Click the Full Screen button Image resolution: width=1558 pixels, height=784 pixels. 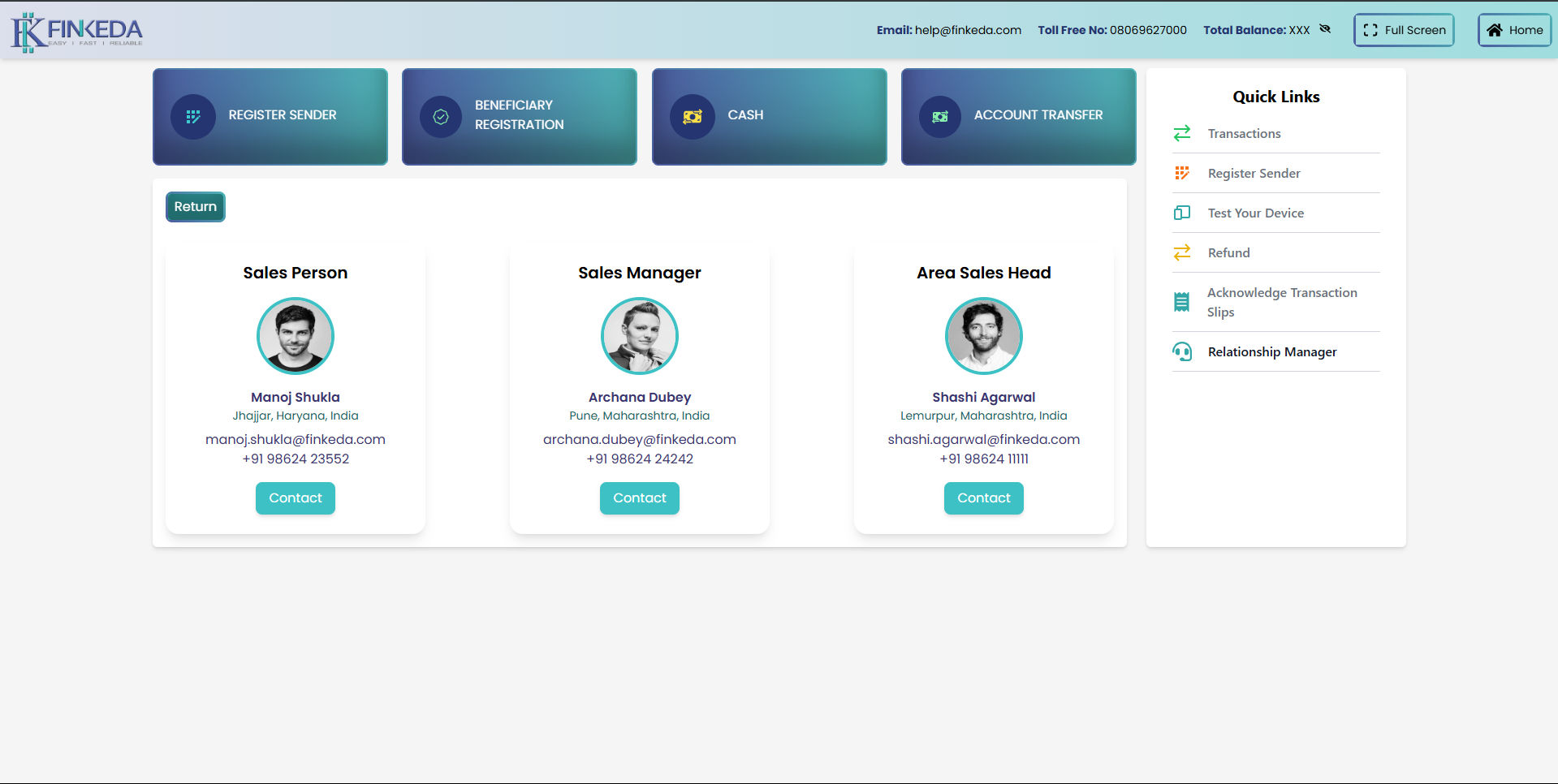[x=1404, y=30]
